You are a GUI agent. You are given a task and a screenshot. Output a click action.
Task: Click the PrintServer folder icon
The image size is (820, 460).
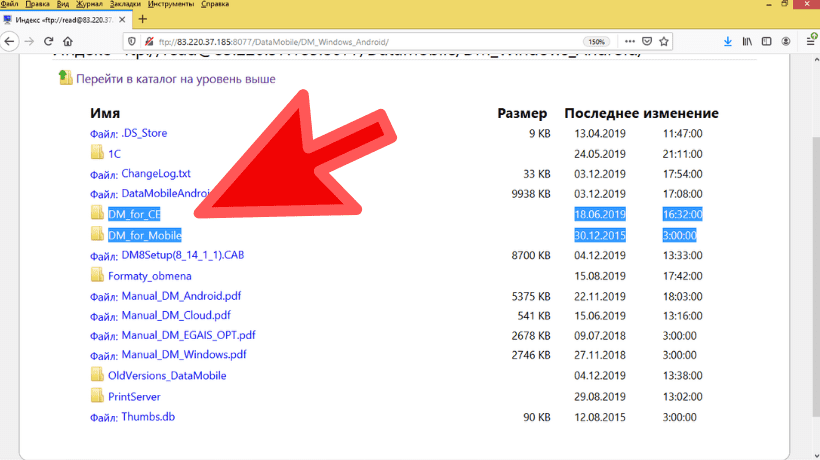pyautogui.click(x=97, y=395)
